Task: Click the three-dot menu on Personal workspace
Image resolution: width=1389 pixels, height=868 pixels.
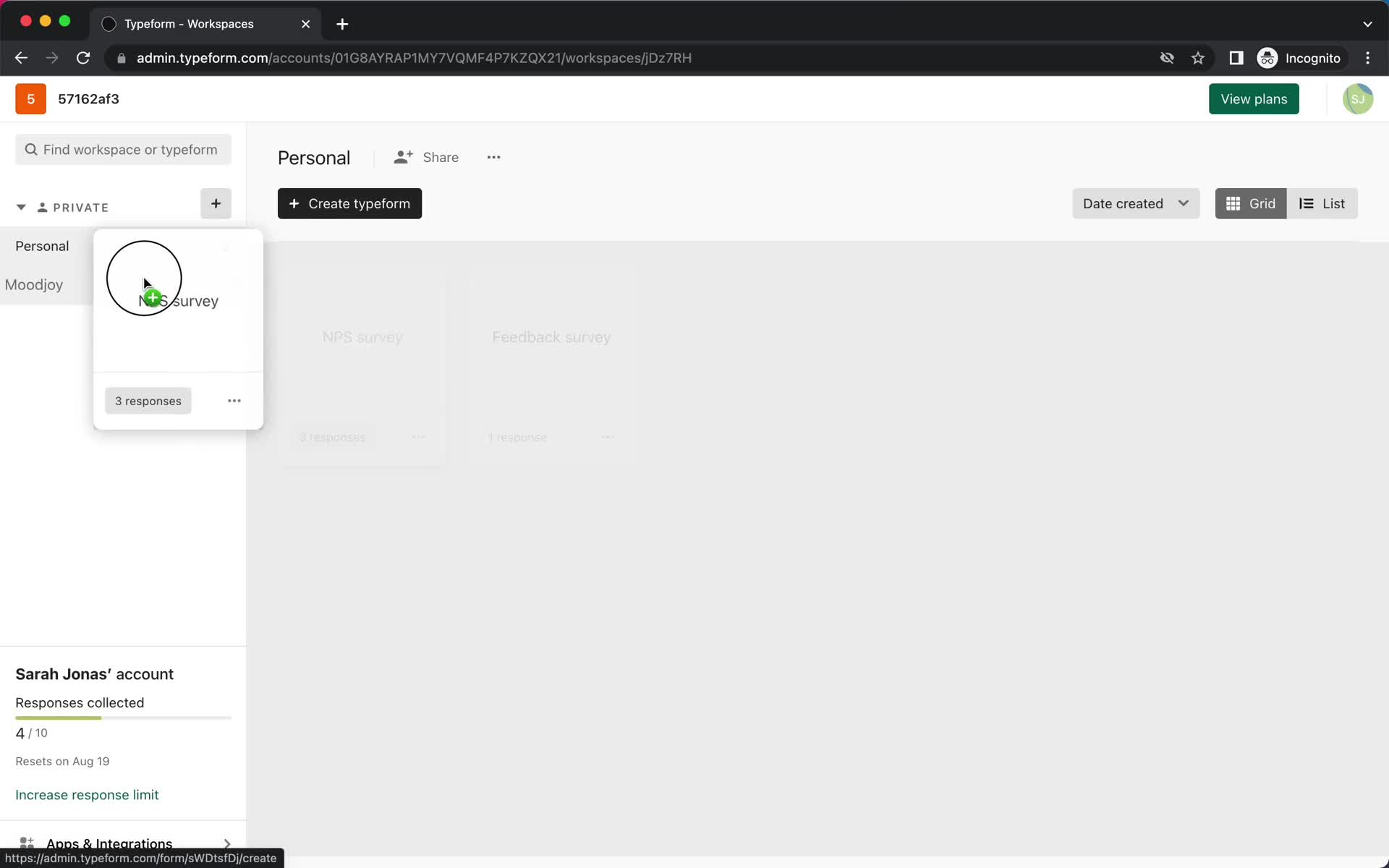Action: pos(492,157)
